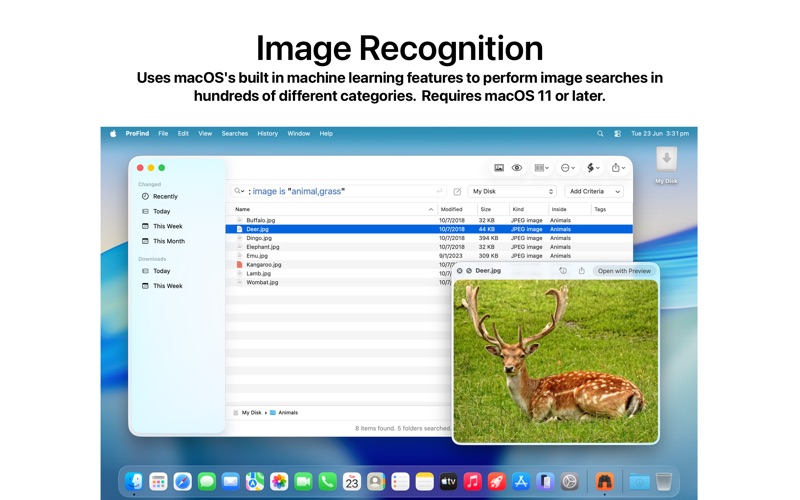800x500 pixels.
Task: Click the rotate icon in preview header
Action: (563, 271)
